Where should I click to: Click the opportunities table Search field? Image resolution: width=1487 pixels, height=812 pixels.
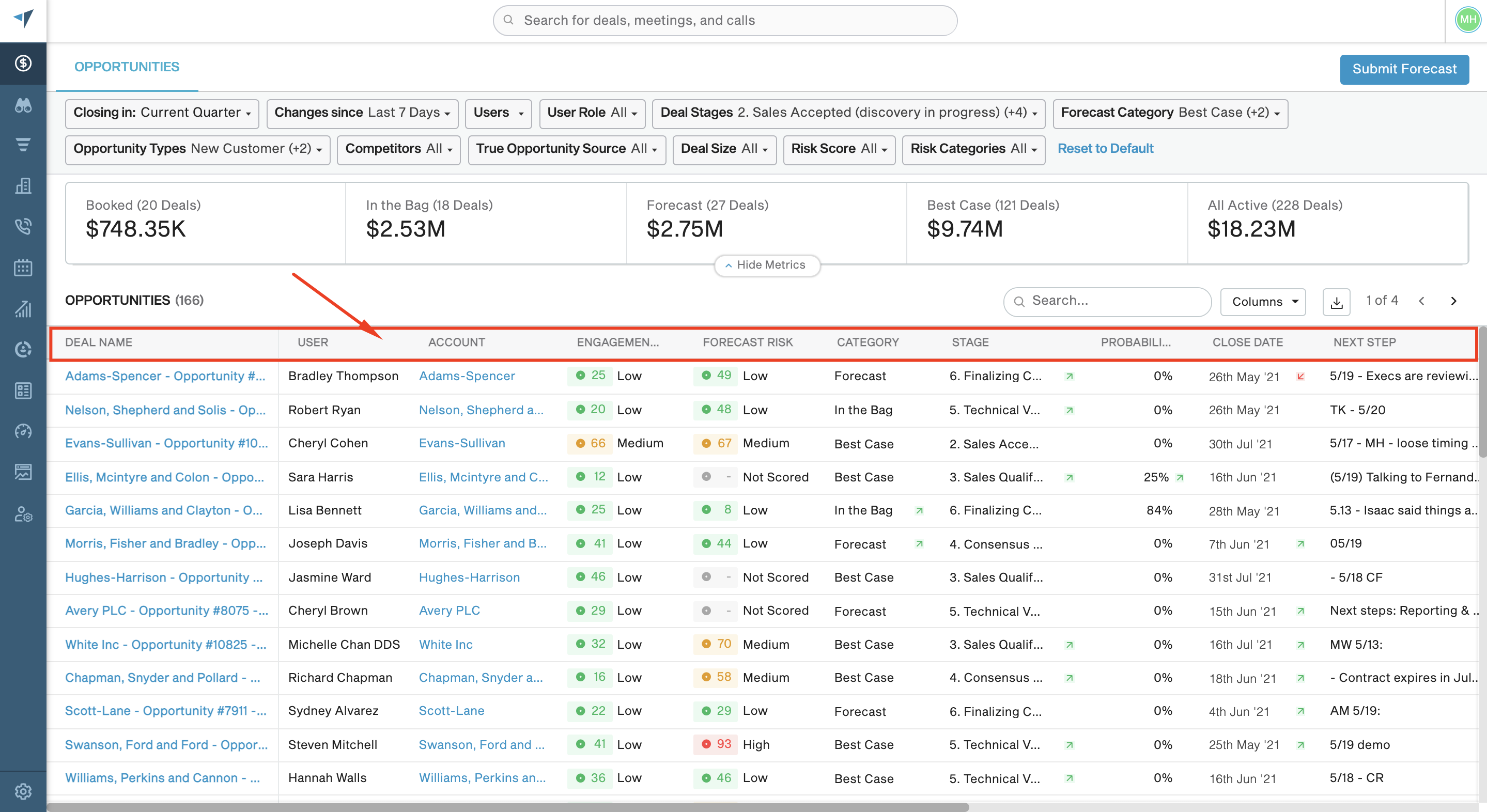click(x=1107, y=302)
